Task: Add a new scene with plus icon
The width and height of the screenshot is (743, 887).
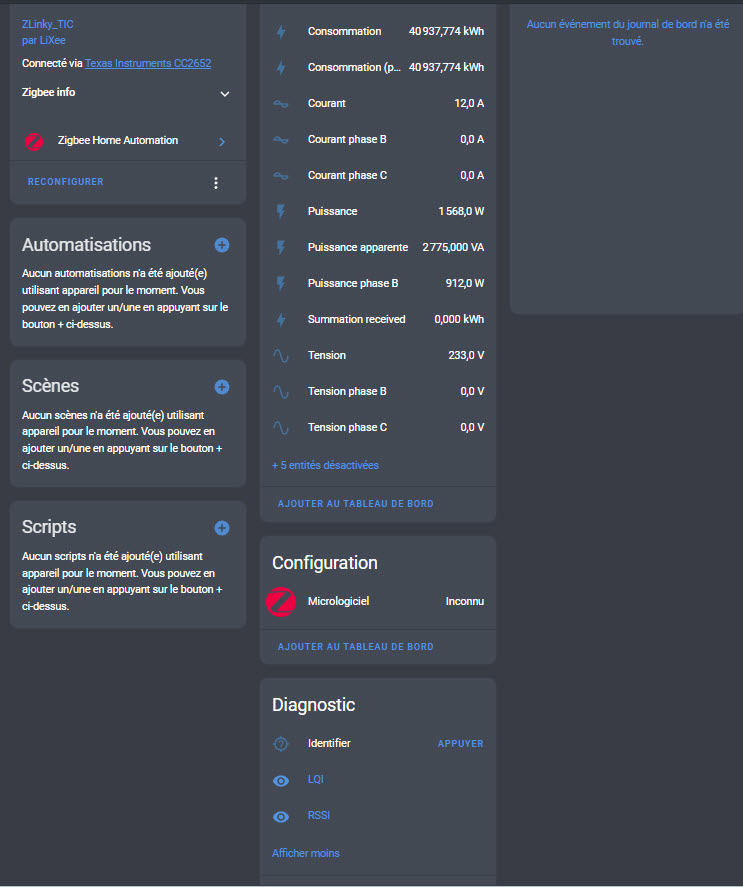Action: tap(222, 387)
